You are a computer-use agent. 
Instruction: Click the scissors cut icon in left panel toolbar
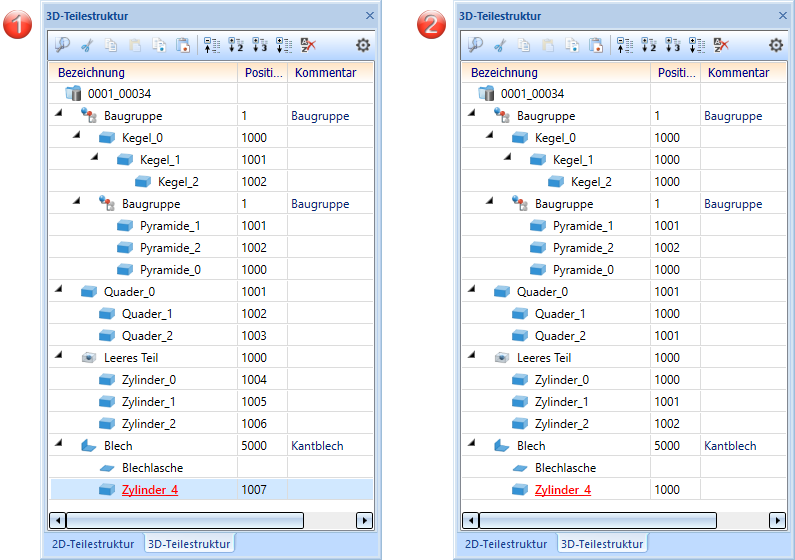click(87, 45)
